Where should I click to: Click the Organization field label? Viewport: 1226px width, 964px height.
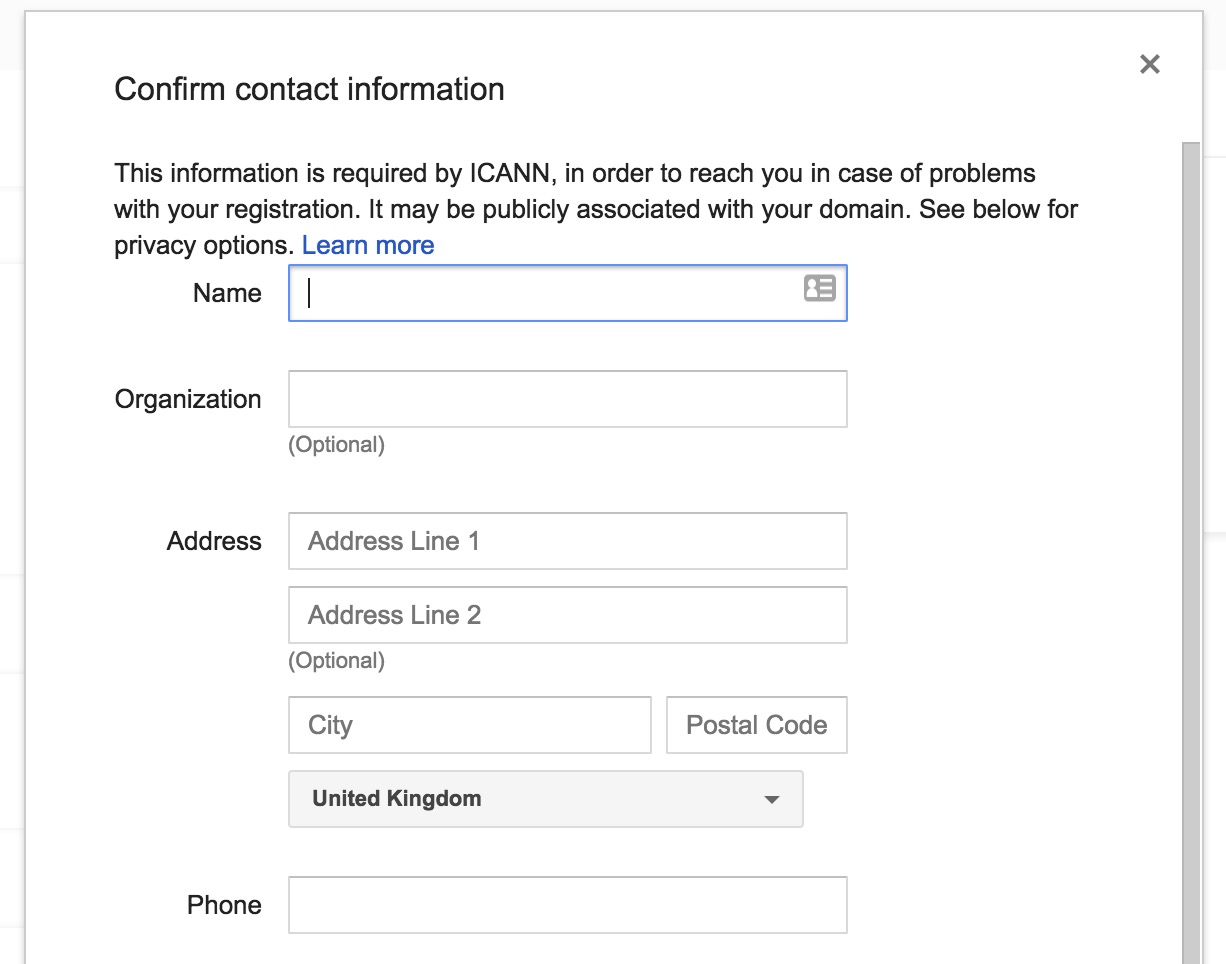click(188, 399)
